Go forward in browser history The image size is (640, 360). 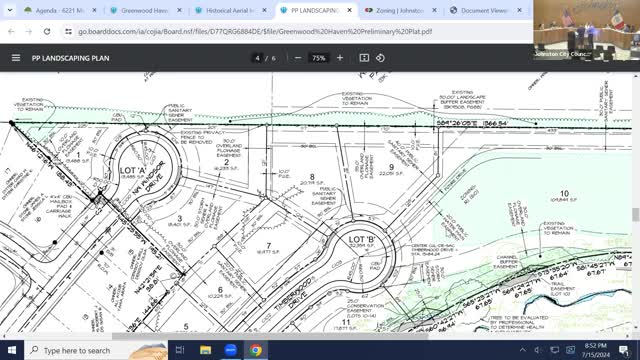29,31
